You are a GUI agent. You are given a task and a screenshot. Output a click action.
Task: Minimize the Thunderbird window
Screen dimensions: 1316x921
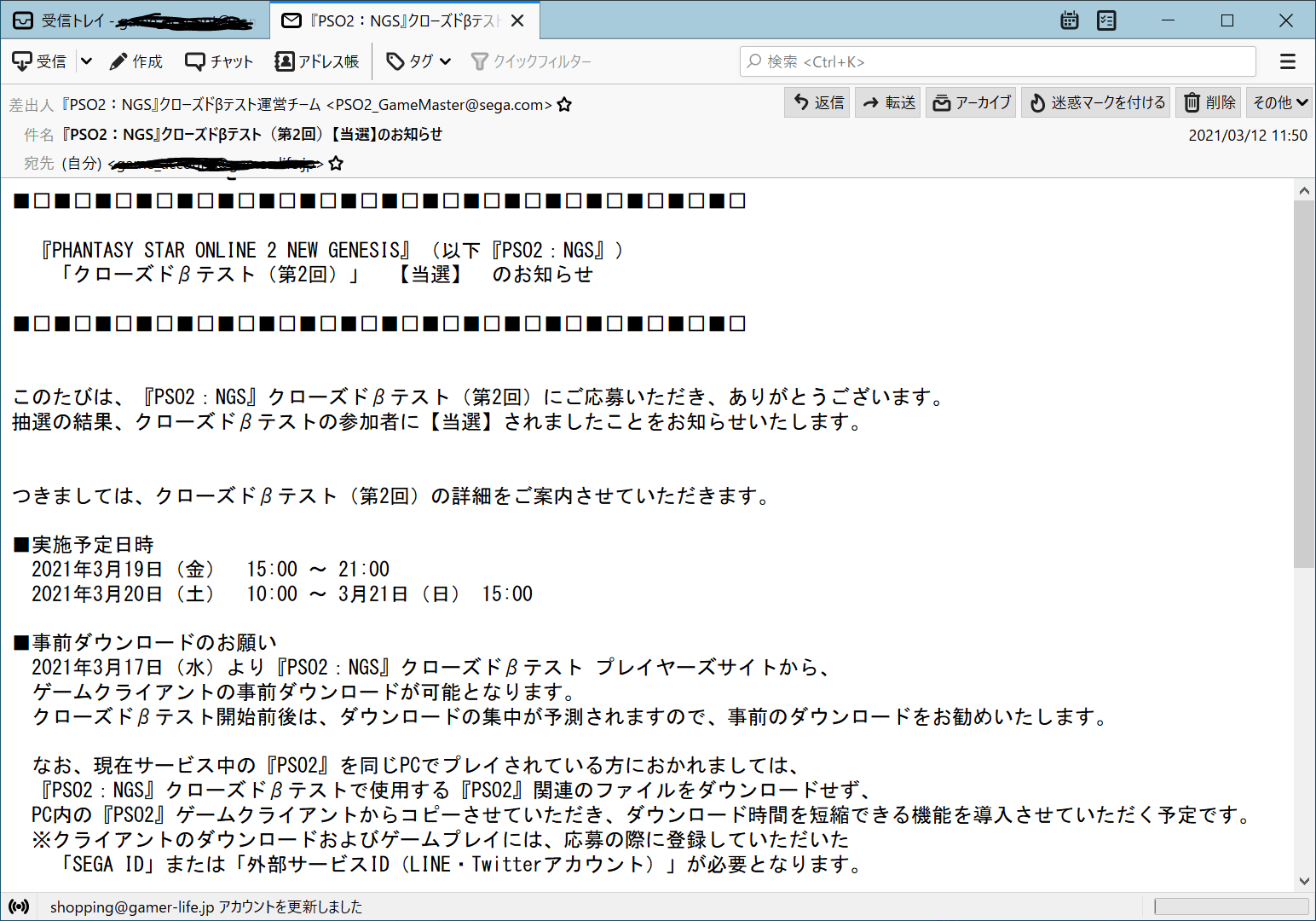[1169, 20]
